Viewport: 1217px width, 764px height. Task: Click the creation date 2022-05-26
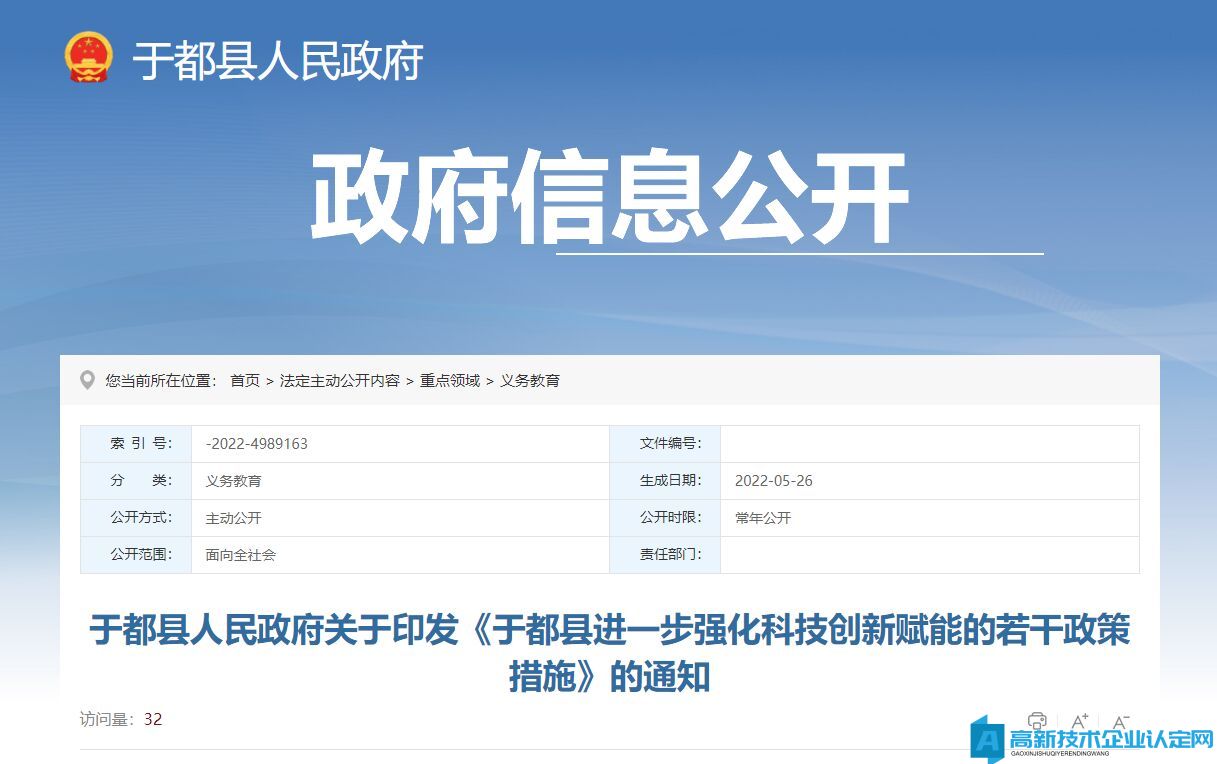(773, 481)
